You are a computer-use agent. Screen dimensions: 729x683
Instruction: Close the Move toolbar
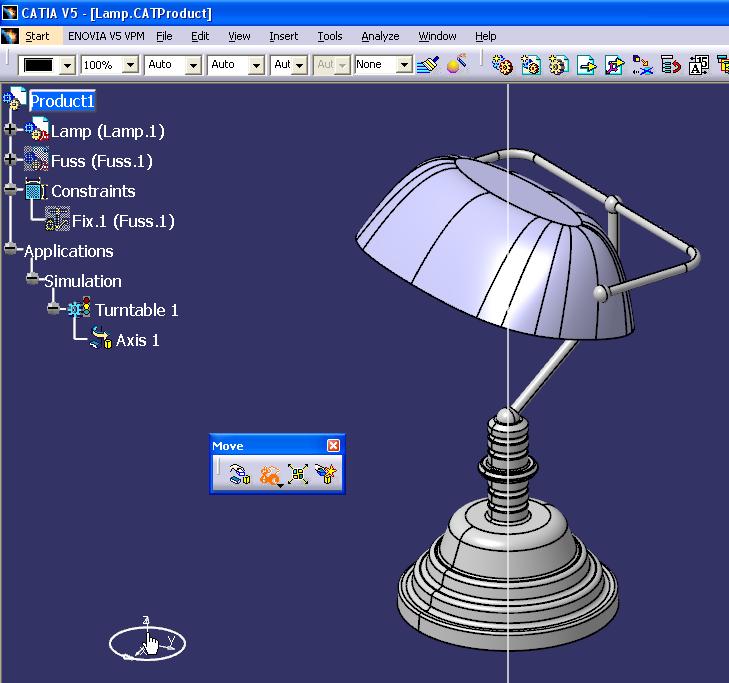tap(333, 445)
